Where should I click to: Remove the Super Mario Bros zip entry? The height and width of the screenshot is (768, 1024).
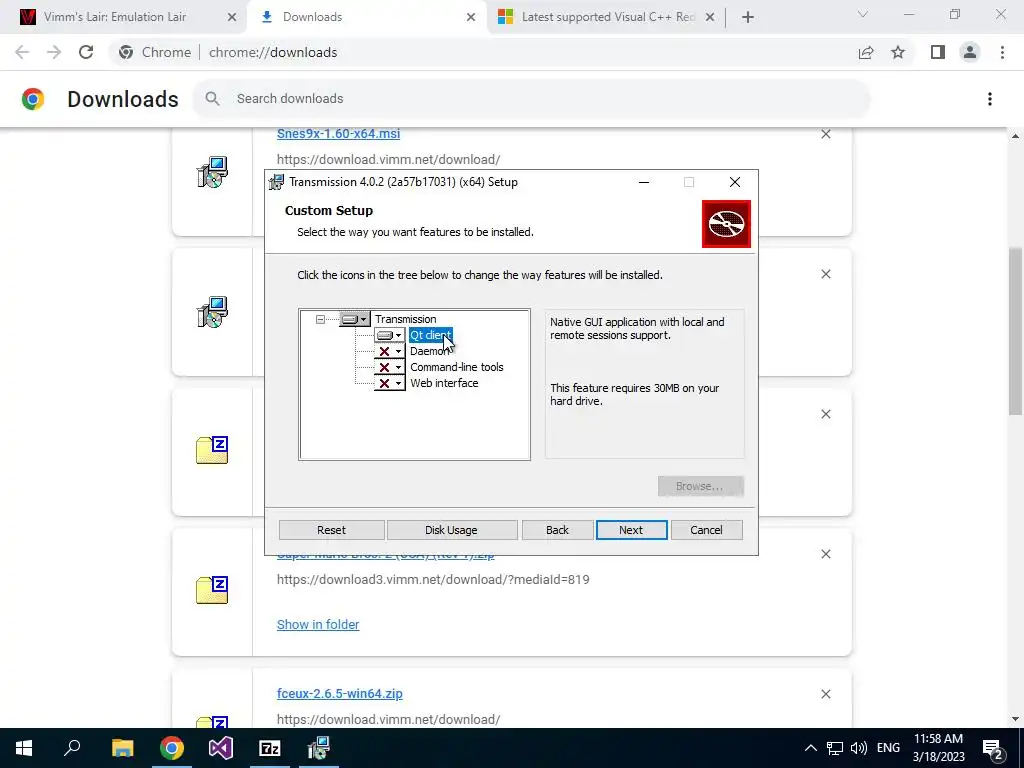826,554
